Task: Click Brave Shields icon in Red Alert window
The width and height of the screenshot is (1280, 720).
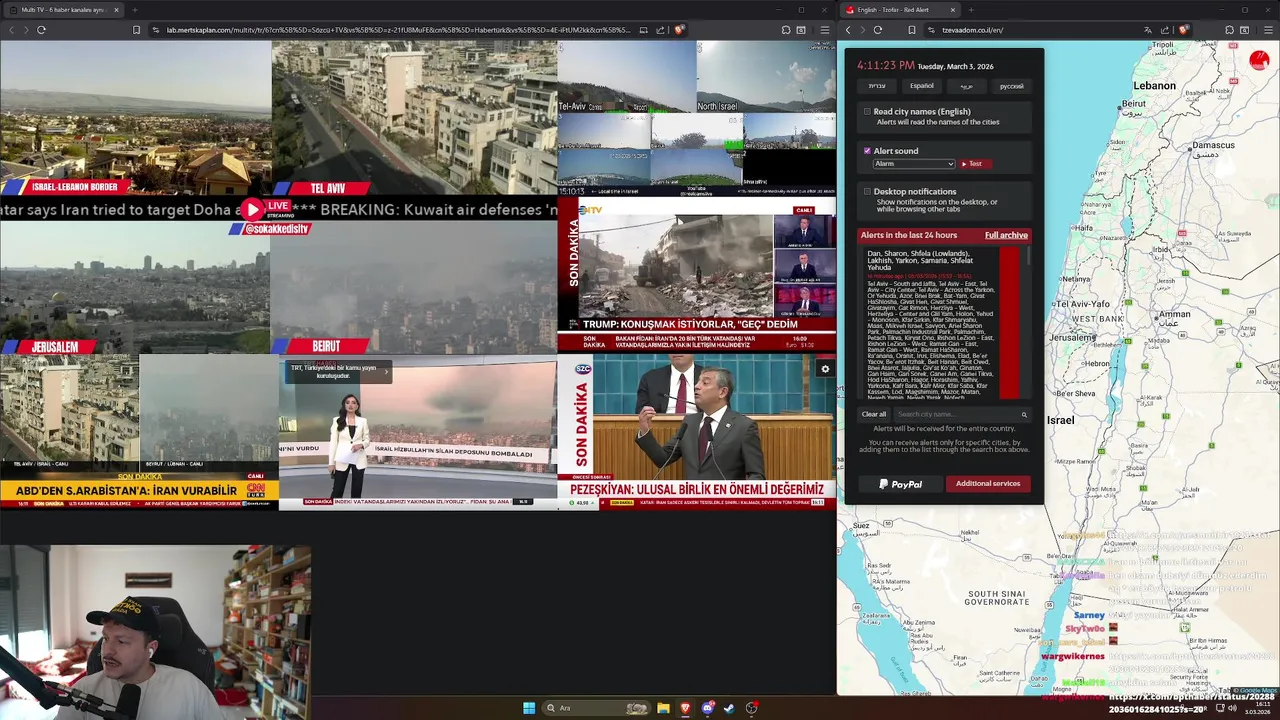Action: (x=1183, y=30)
